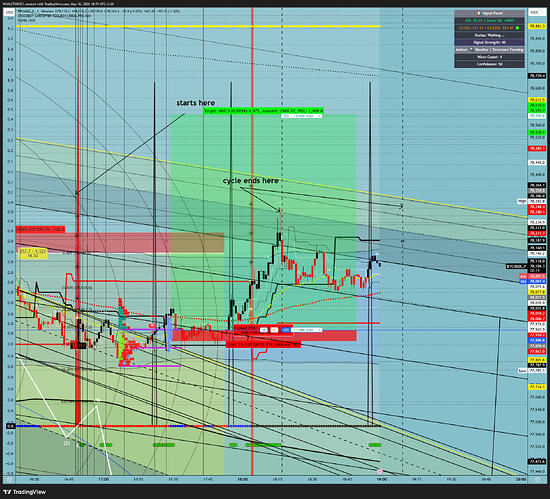The image size is (550, 499).
Task: Click the orange-text button on red order label
Action: click(x=274, y=330)
